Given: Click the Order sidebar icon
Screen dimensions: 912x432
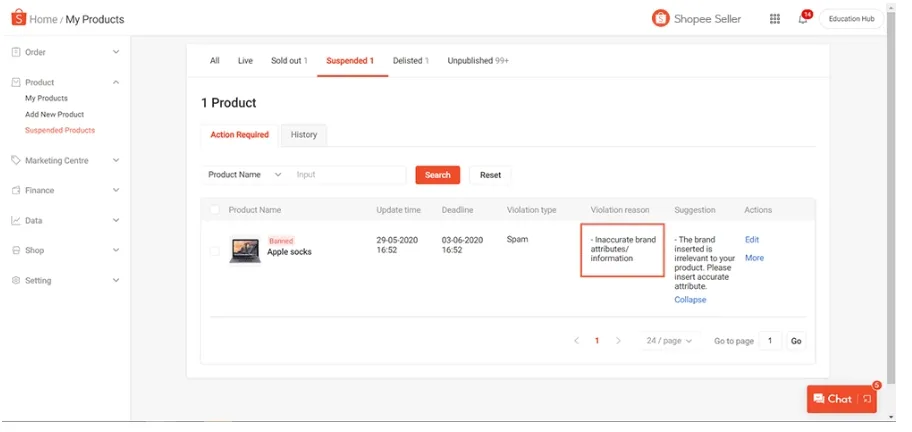Looking at the screenshot, I should [x=16, y=52].
